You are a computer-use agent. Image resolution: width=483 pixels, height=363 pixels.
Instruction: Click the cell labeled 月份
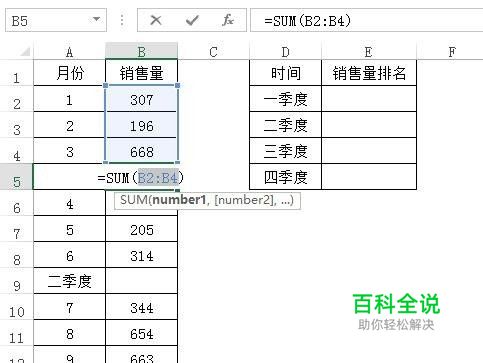(x=69, y=73)
